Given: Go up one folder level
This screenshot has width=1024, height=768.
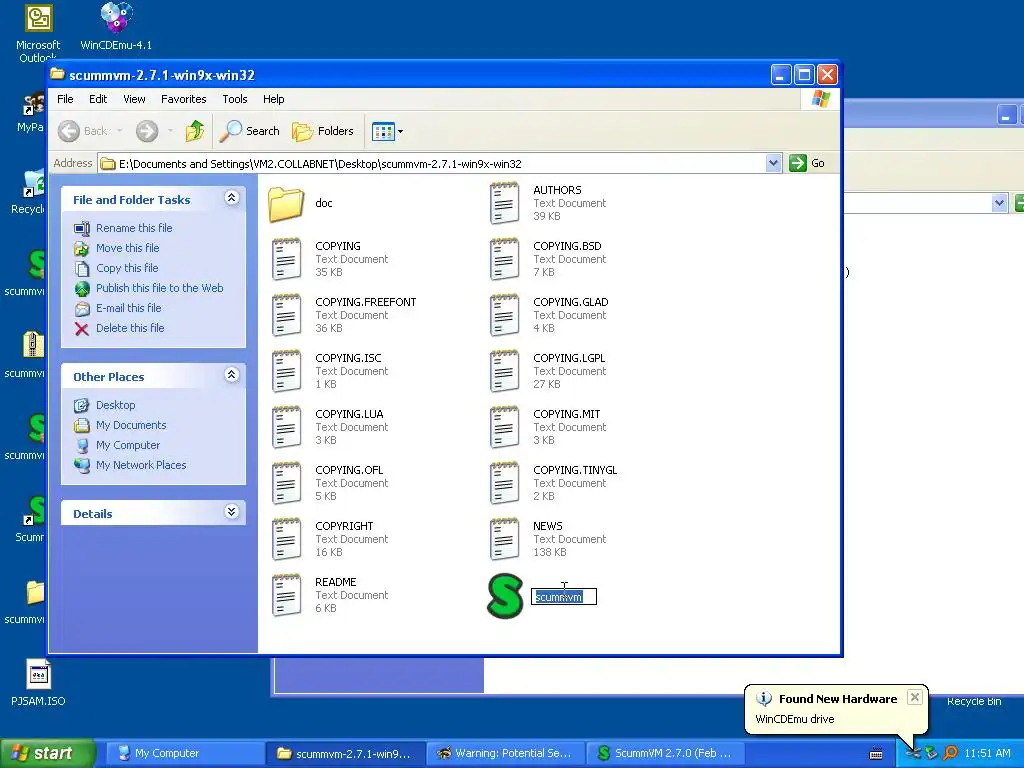Looking at the screenshot, I should click(x=195, y=131).
